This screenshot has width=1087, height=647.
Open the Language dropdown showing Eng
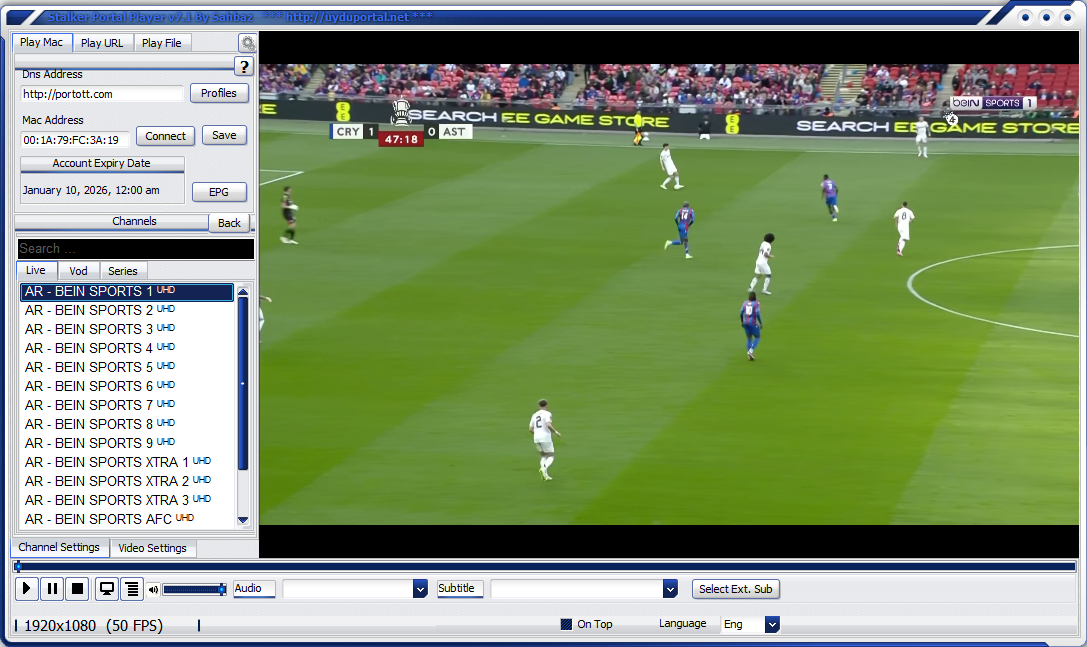(772, 624)
